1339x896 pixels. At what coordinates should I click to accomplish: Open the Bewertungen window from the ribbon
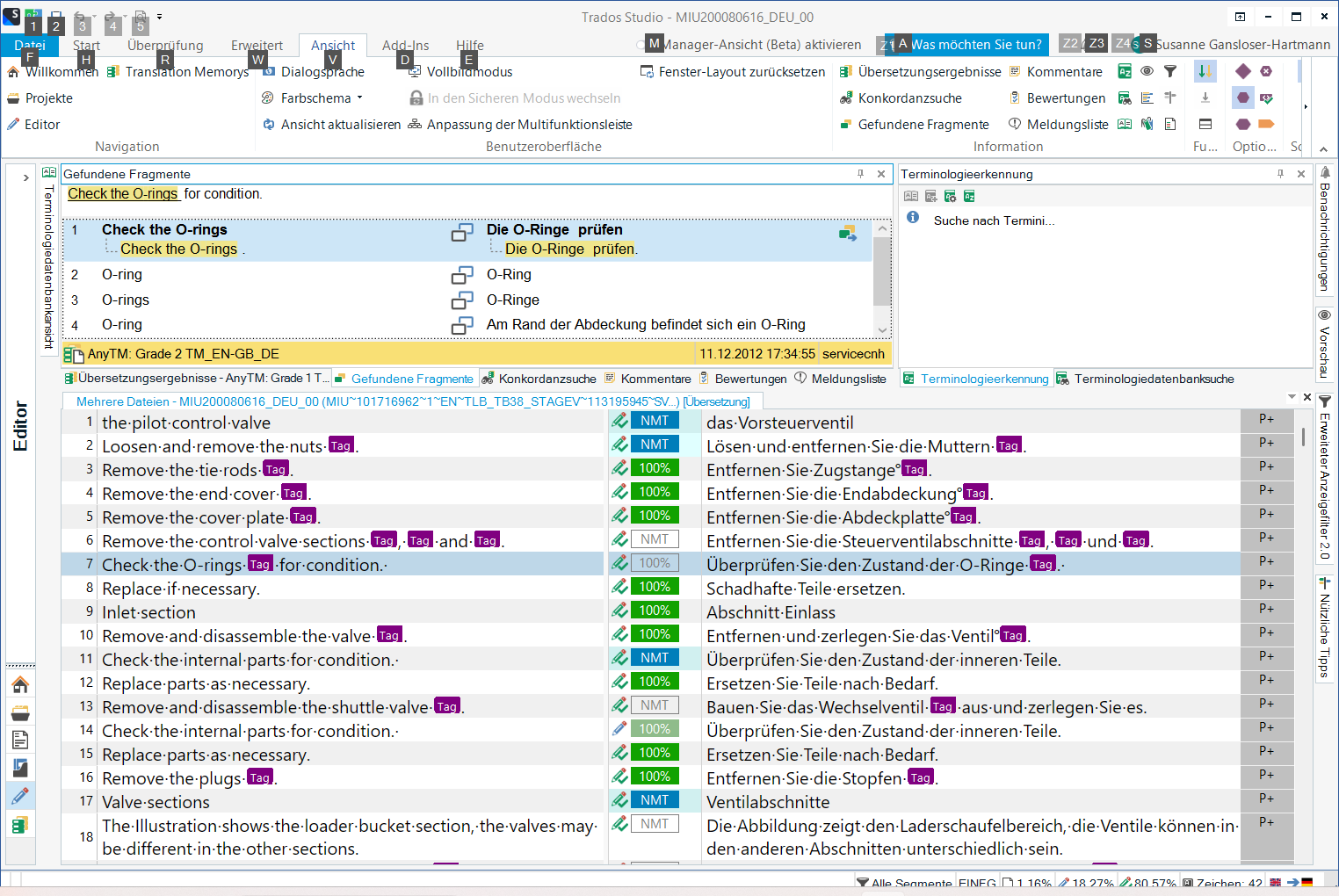1057,98
